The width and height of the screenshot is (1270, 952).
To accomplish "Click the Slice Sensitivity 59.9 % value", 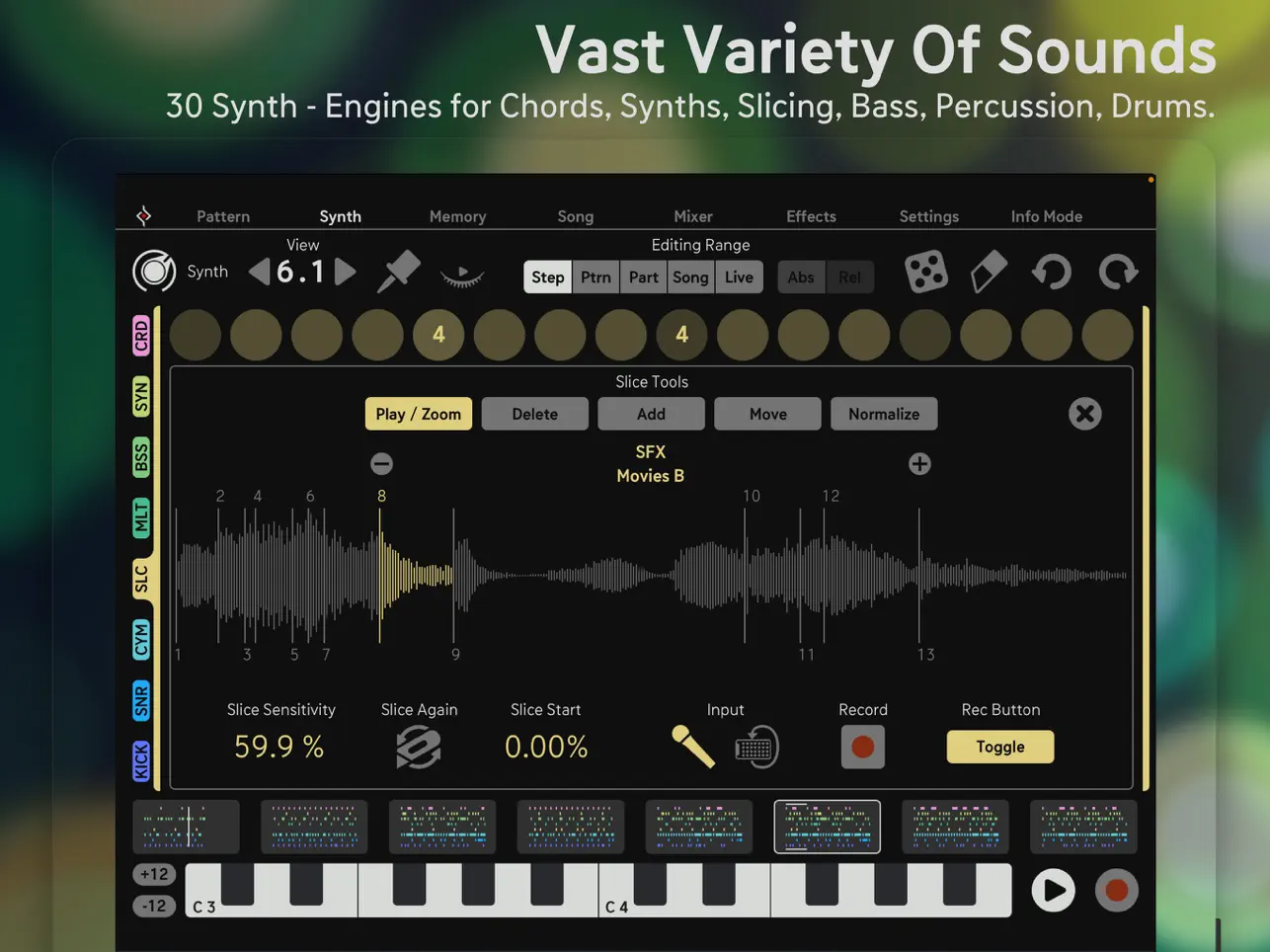I will (279, 747).
